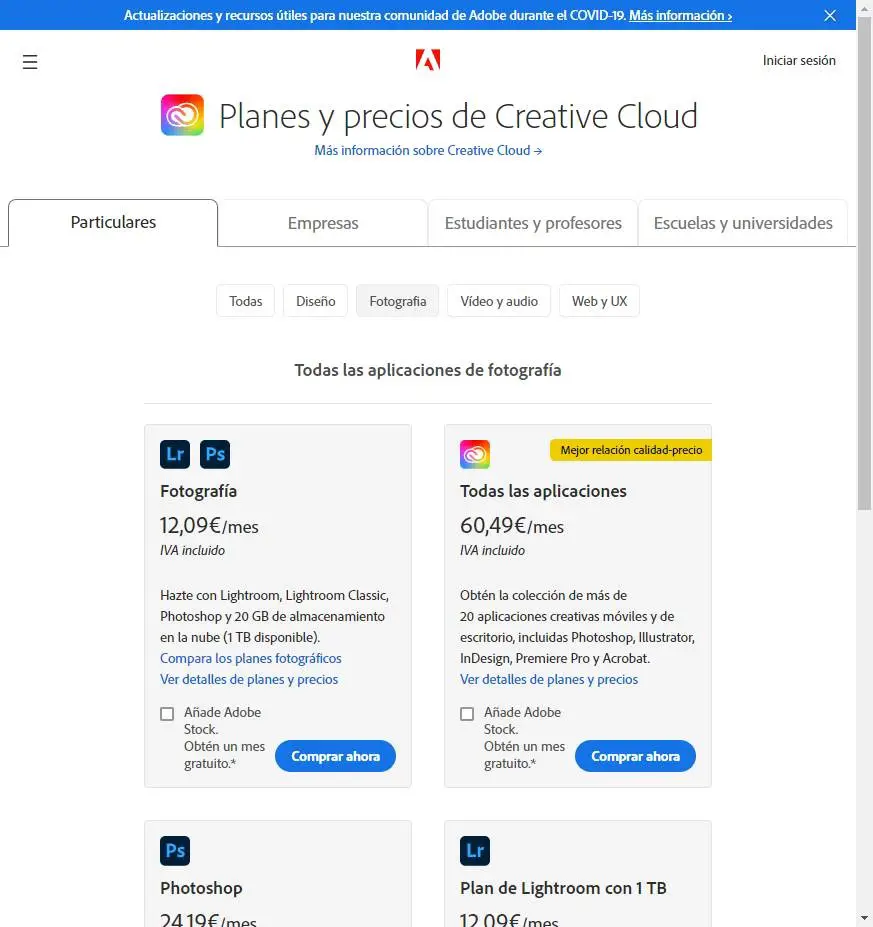The height and width of the screenshot is (927, 873).
Task: Open Ver detalles de planes in Todas las aplicaciones card
Action: coord(549,679)
